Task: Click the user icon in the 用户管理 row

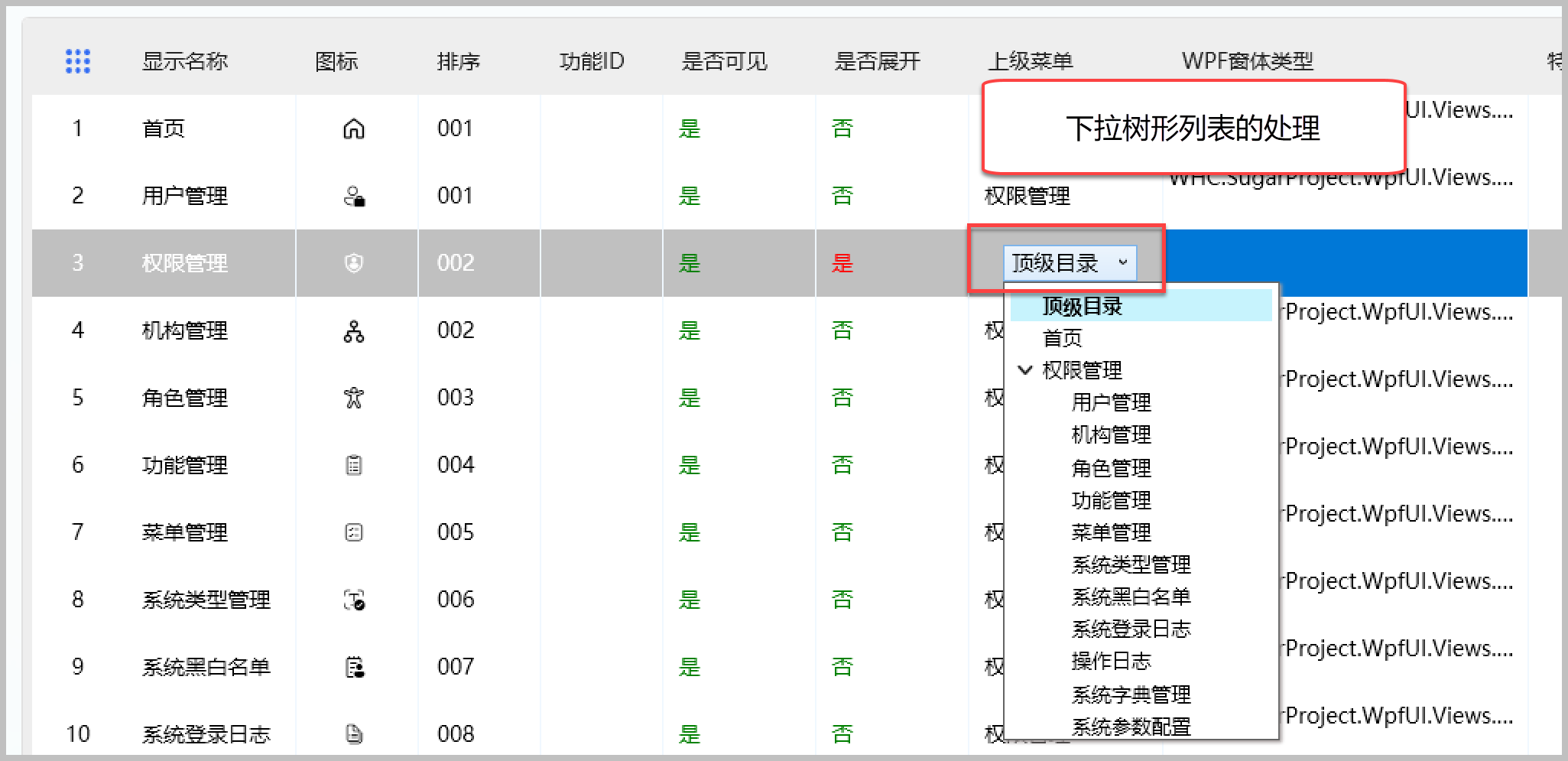Action: pyautogui.click(x=353, y=196)
